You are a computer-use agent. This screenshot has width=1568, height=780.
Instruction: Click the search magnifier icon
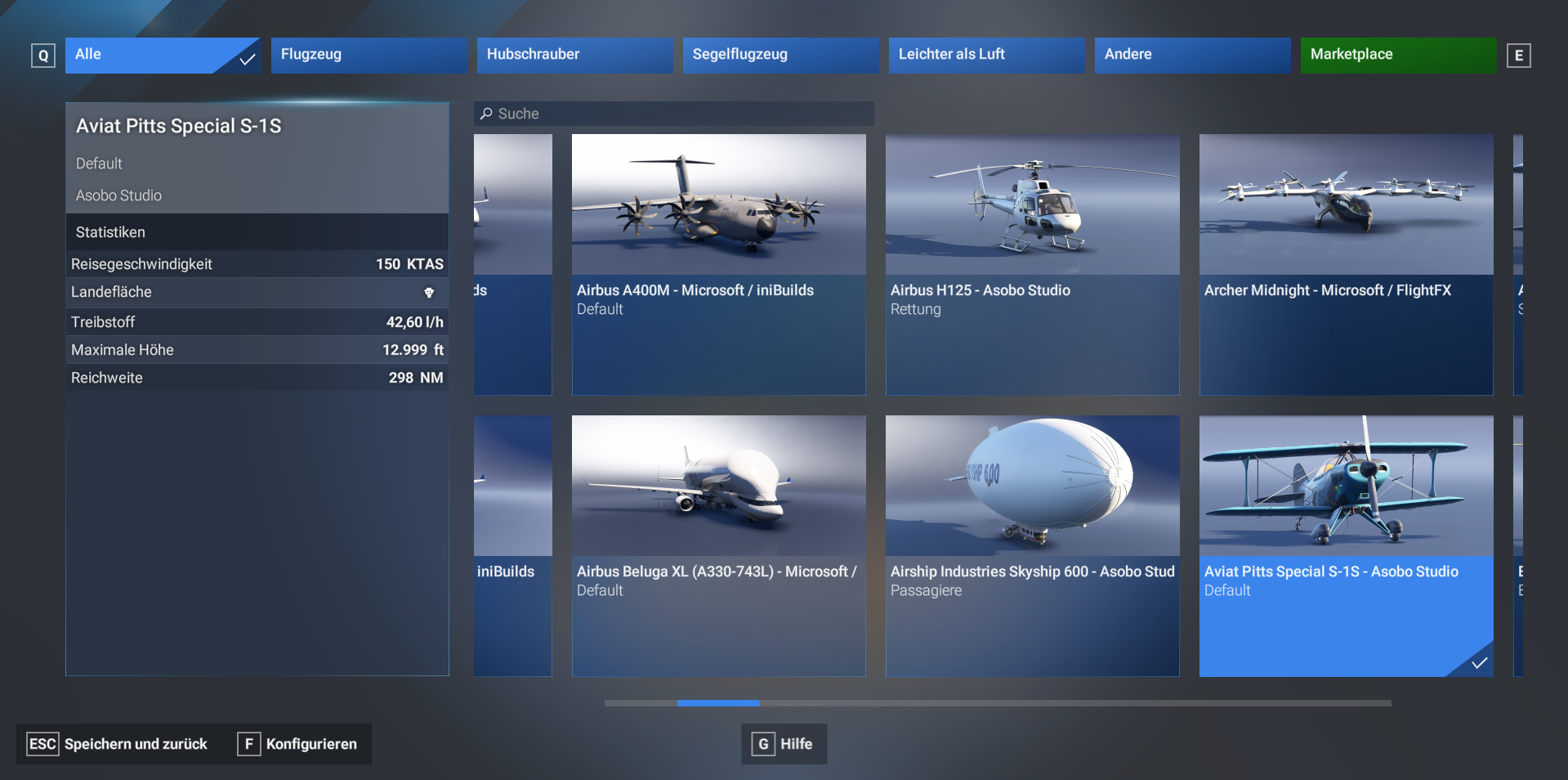(486, 114)
